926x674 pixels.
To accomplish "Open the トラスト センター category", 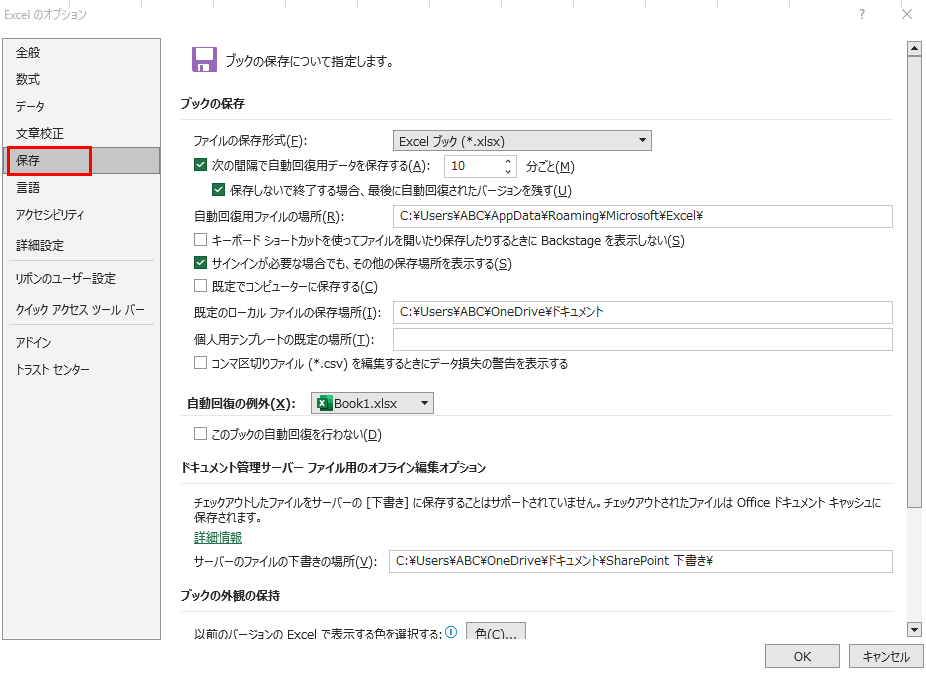I will pyautogui.click(x=53, y=370).
